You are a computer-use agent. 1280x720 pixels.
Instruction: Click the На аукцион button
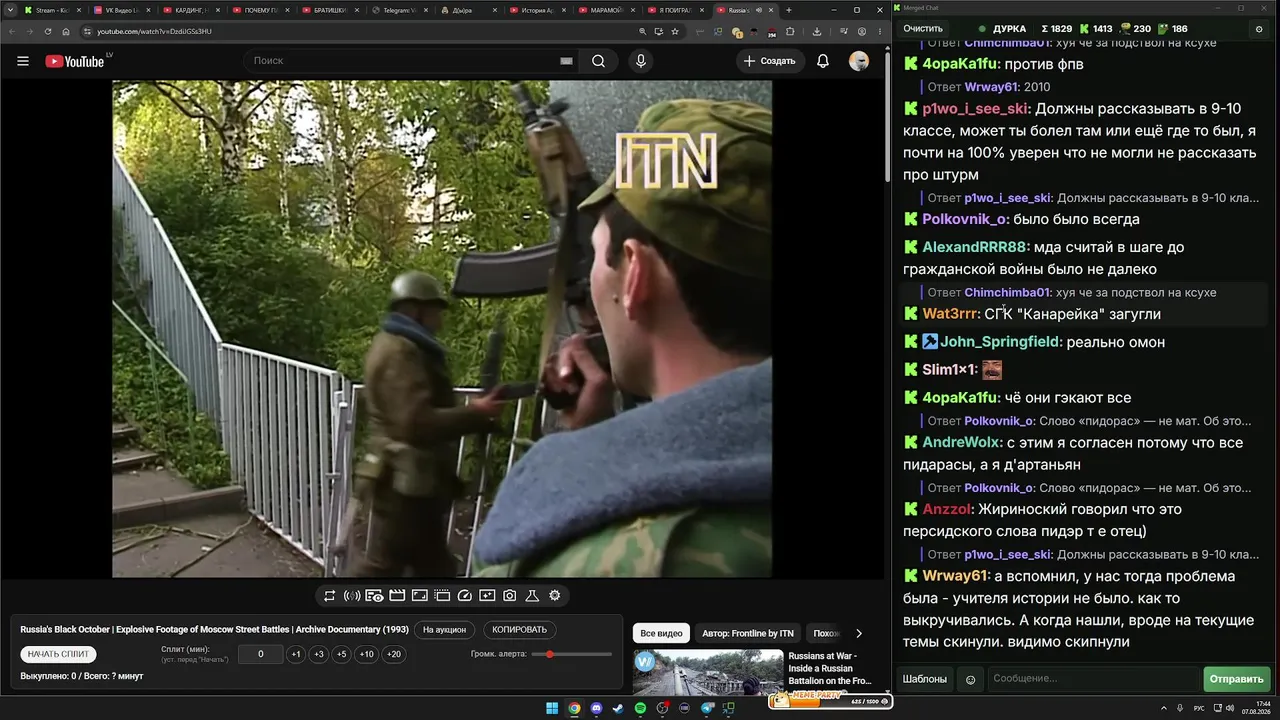444,630
